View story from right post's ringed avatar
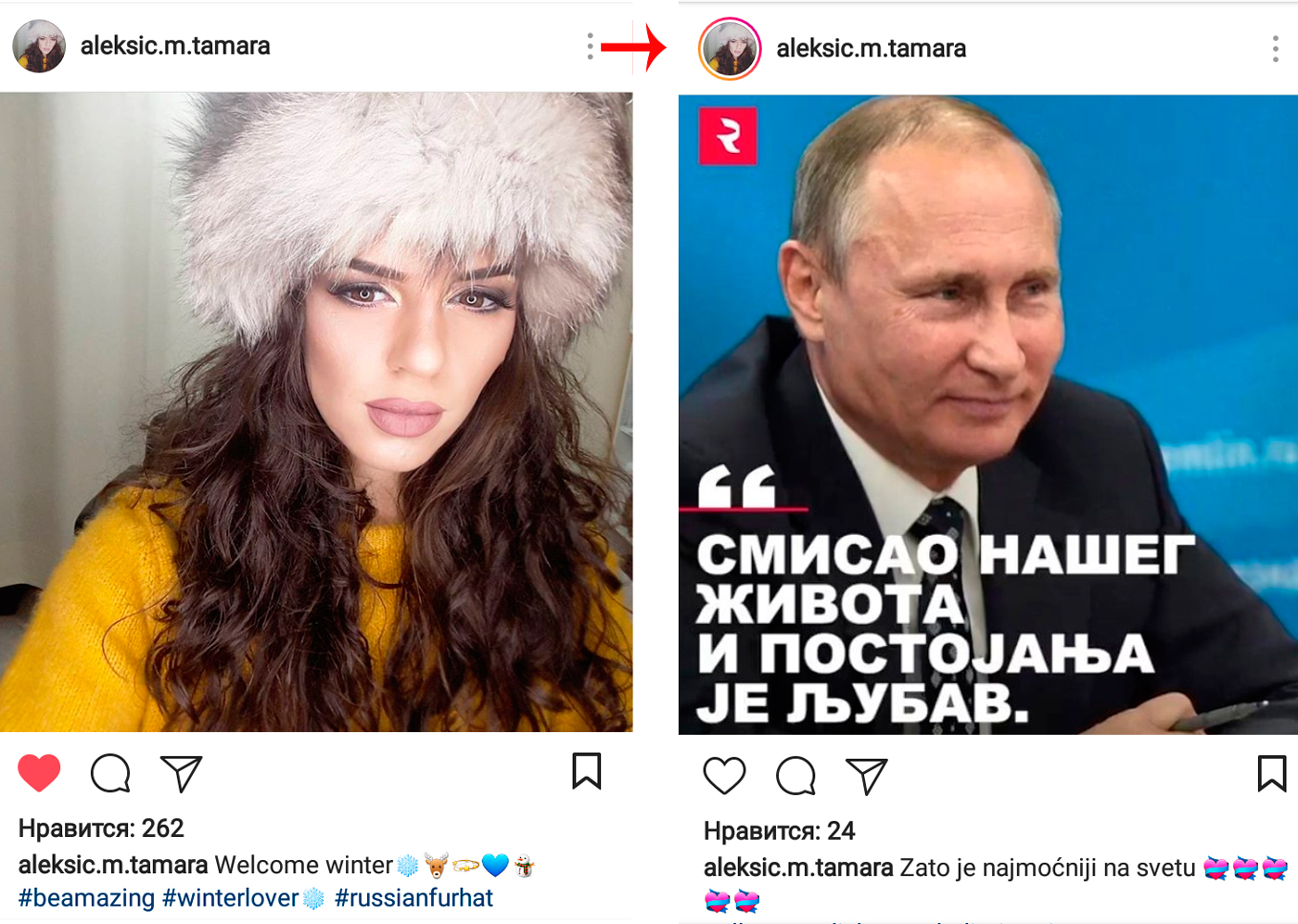 tap(730, 48)
